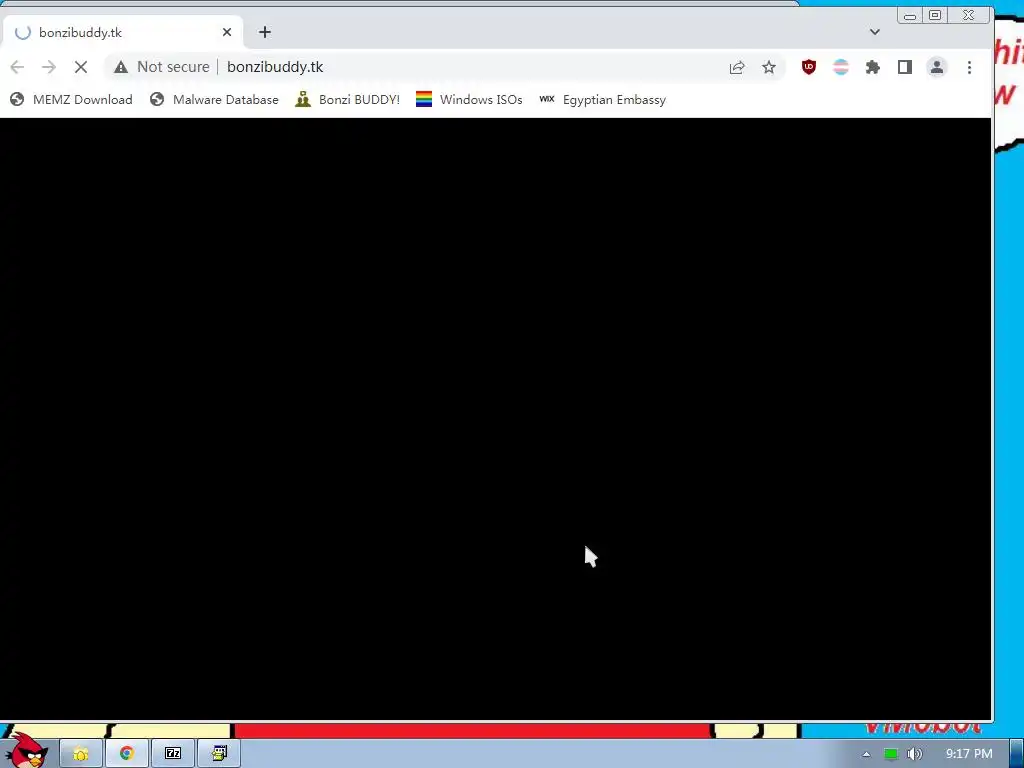Open the striped flag extension icon

tap(841, 67)
